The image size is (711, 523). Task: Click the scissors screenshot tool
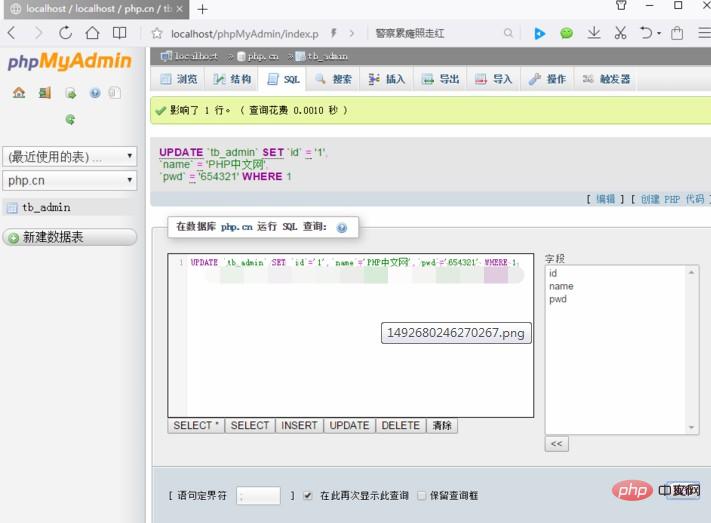620,33
